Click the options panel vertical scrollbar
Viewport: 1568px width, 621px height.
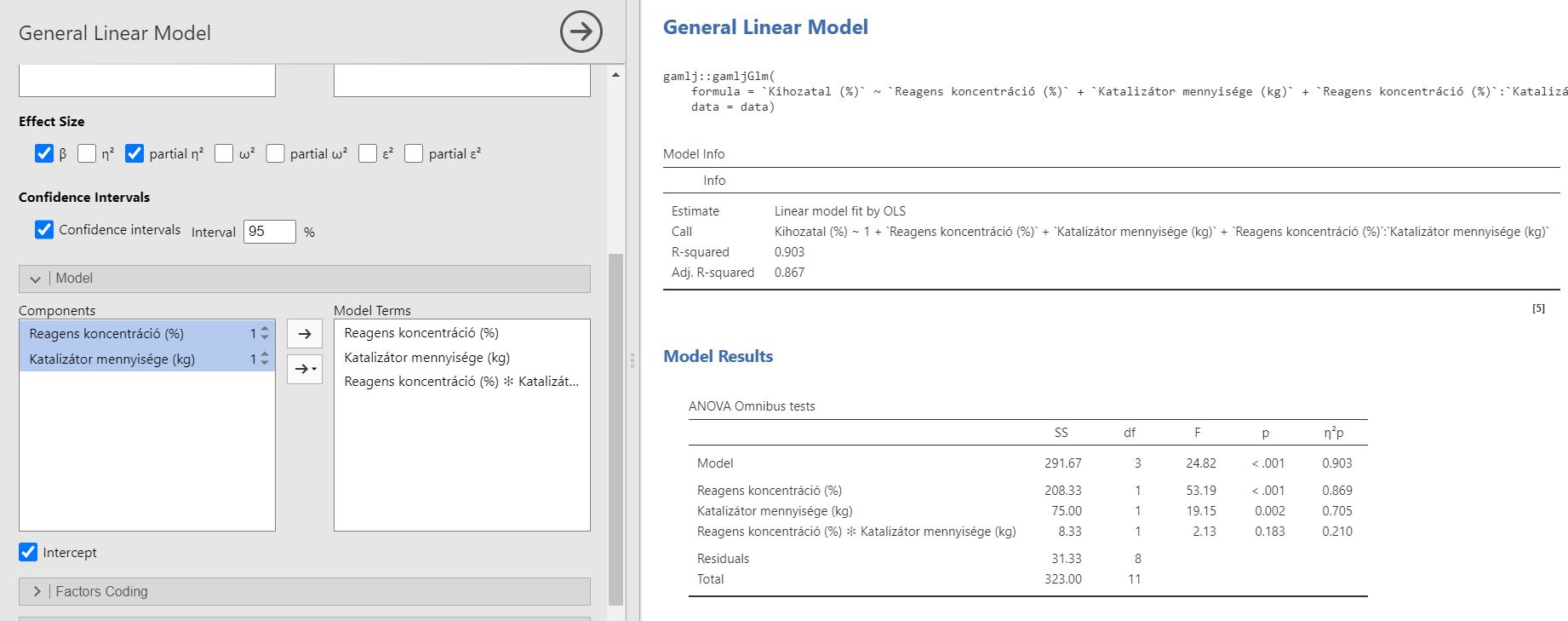616,426
